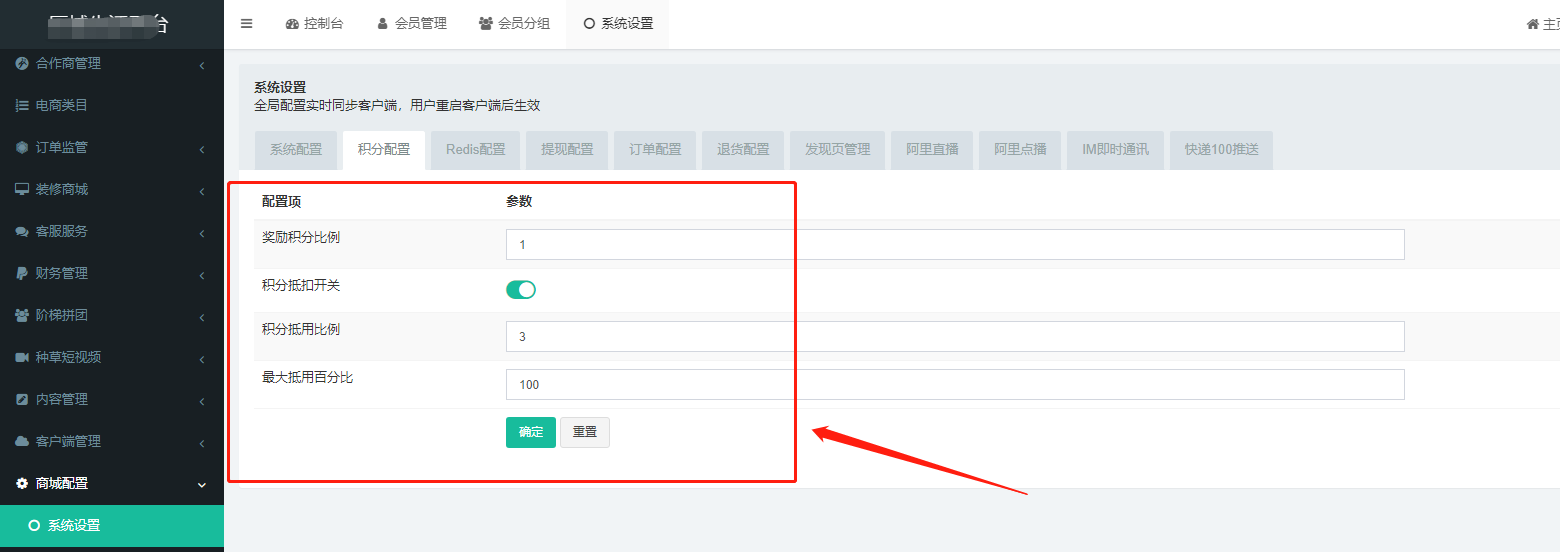Click the 最大抵用百分比 input field
The image size is (1560, 552).
click(955, 385)
